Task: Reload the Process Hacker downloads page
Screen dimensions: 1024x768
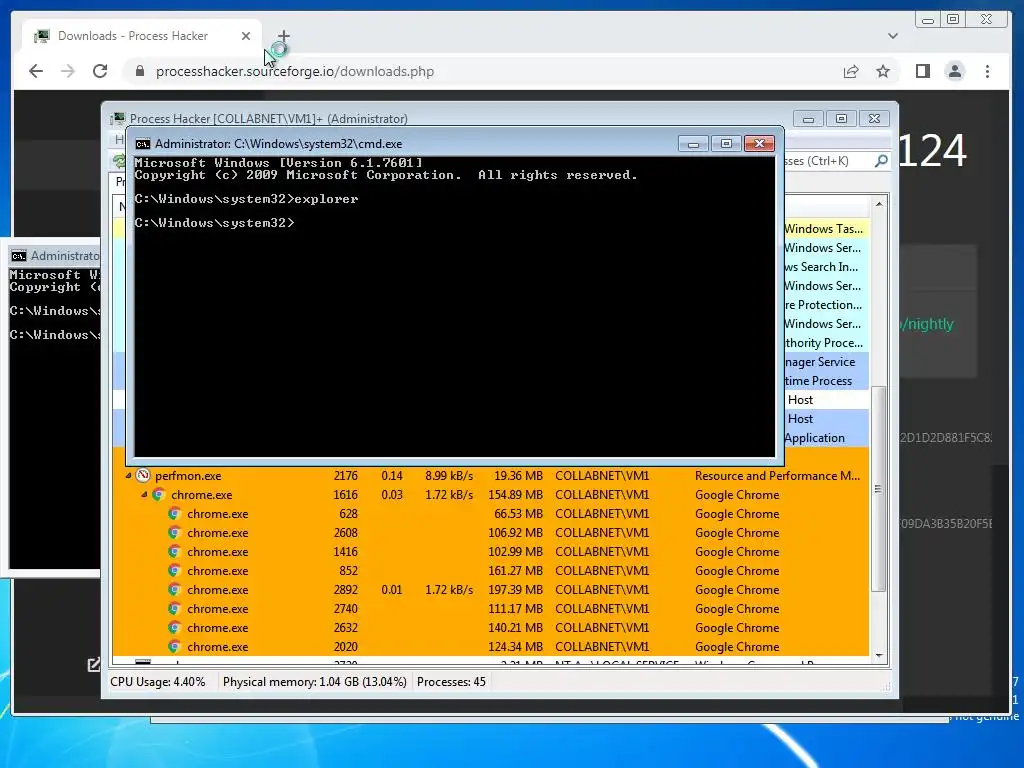Action: [100, 71]
